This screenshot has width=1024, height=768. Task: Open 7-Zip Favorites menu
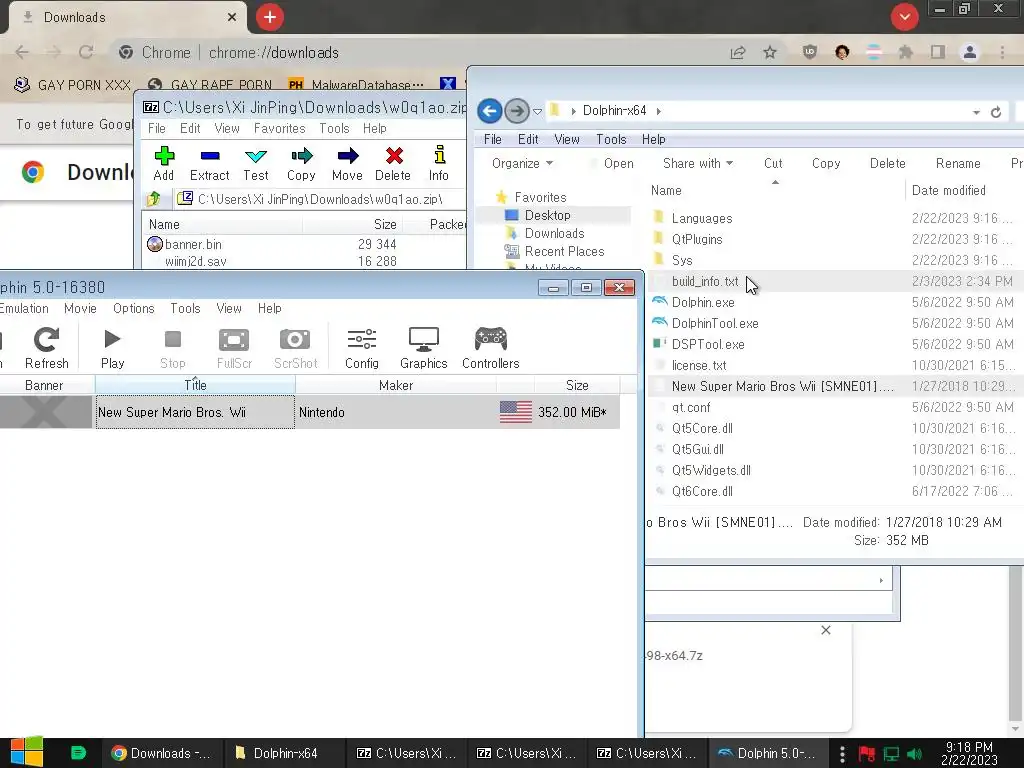pos(280,129)
